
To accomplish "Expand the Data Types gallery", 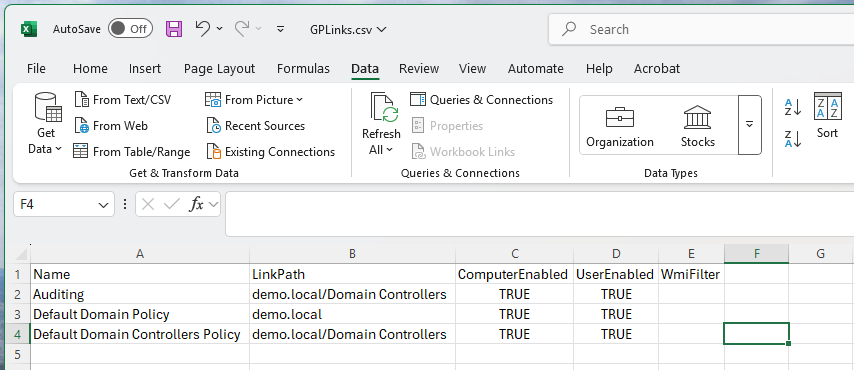I will pos(749,125).
